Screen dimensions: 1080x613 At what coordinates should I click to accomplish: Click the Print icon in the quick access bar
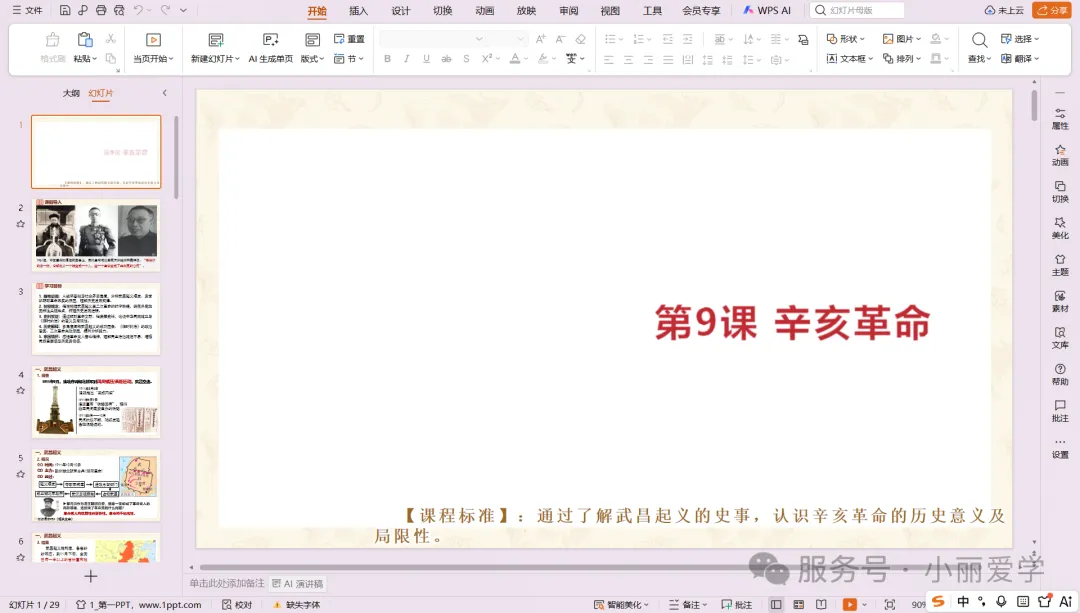click(x=101, y=10)
